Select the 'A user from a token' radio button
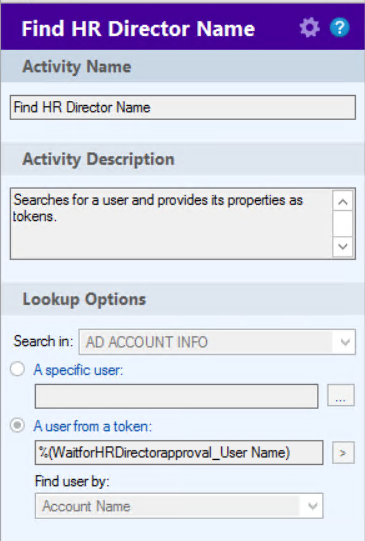The width and height of the screenshot is (365, 541). [17, 425]
